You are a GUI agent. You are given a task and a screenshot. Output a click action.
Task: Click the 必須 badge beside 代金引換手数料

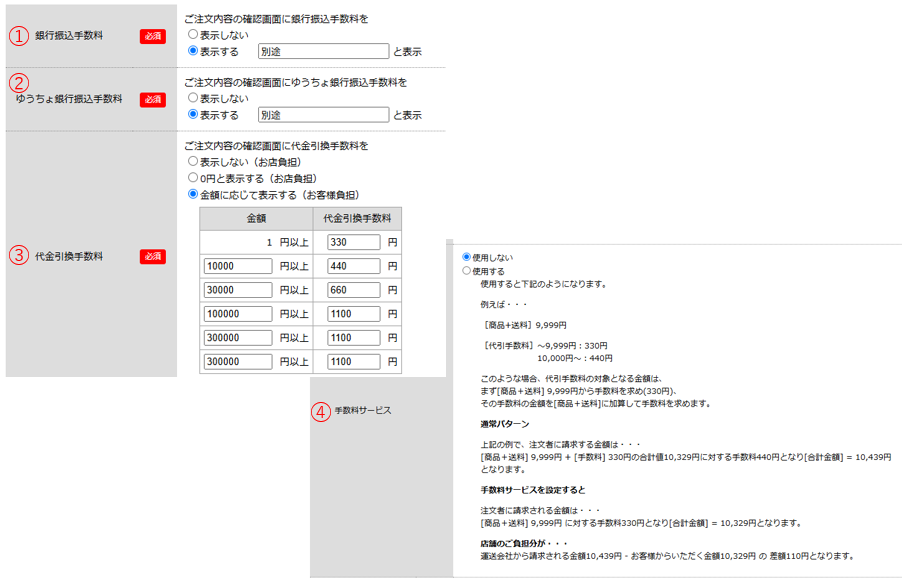click(152, 256)
